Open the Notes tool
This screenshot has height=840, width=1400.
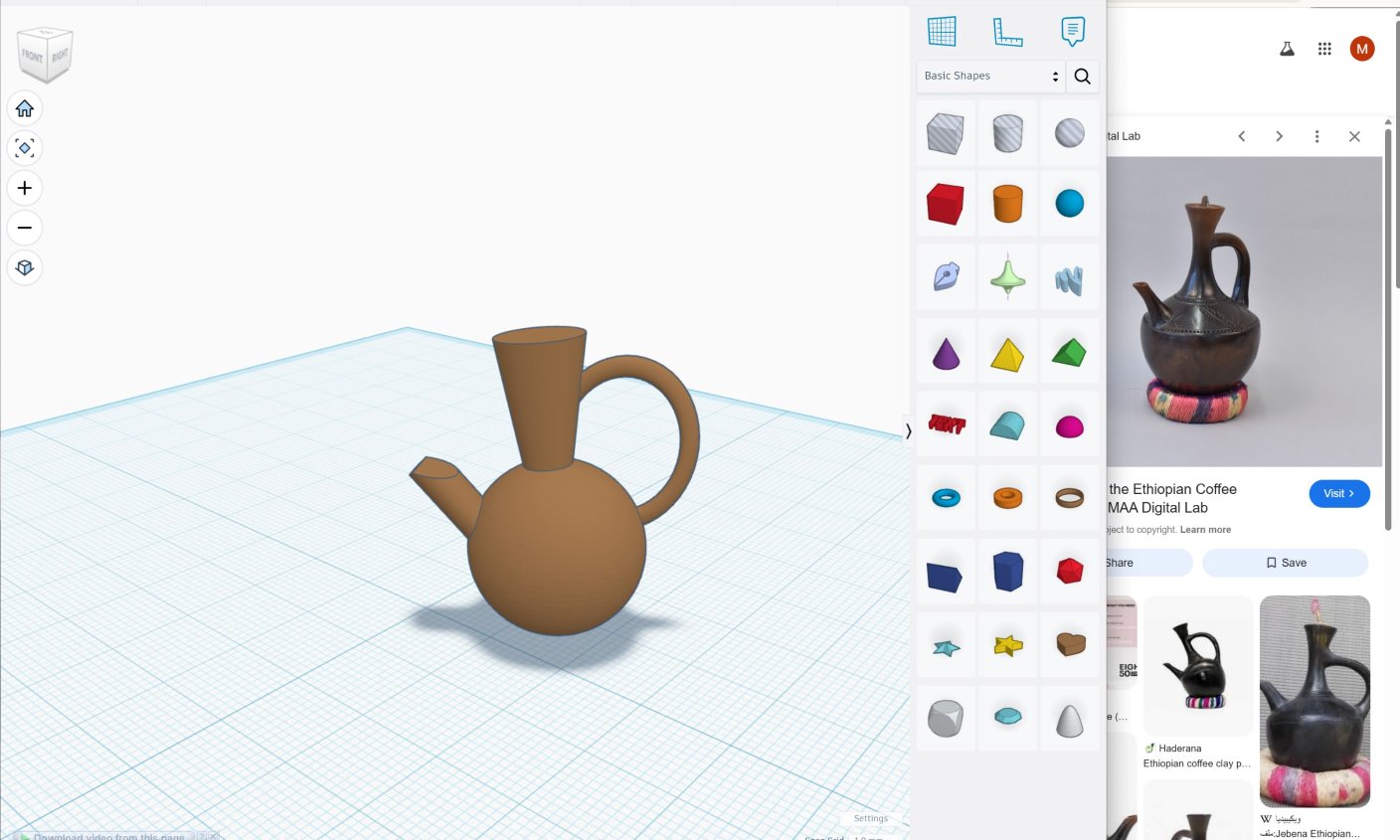pyautogui.click(x=1073, y=32)
